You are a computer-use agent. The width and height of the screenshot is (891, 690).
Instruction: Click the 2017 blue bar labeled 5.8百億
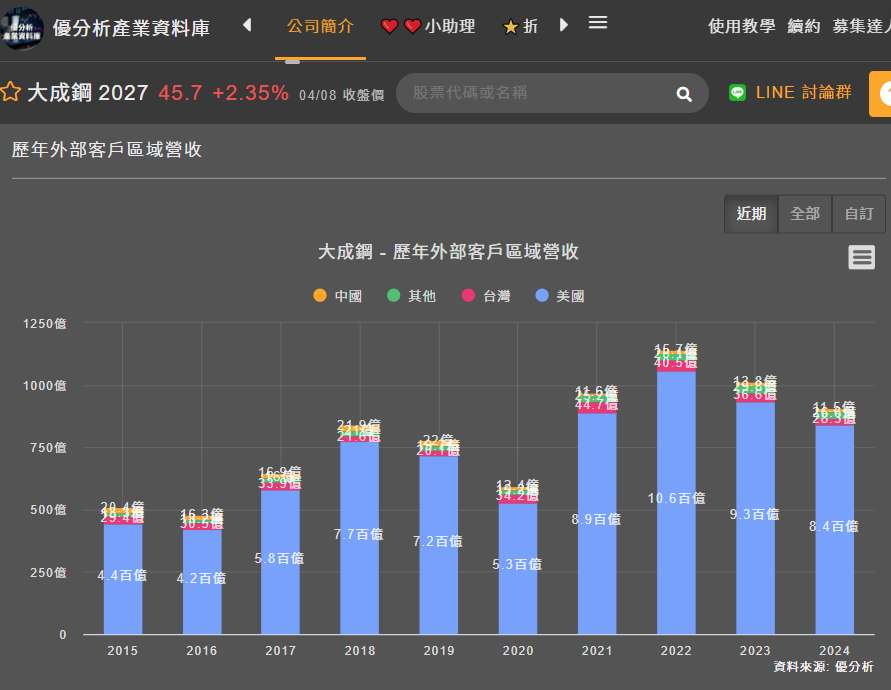pos(280,562)
